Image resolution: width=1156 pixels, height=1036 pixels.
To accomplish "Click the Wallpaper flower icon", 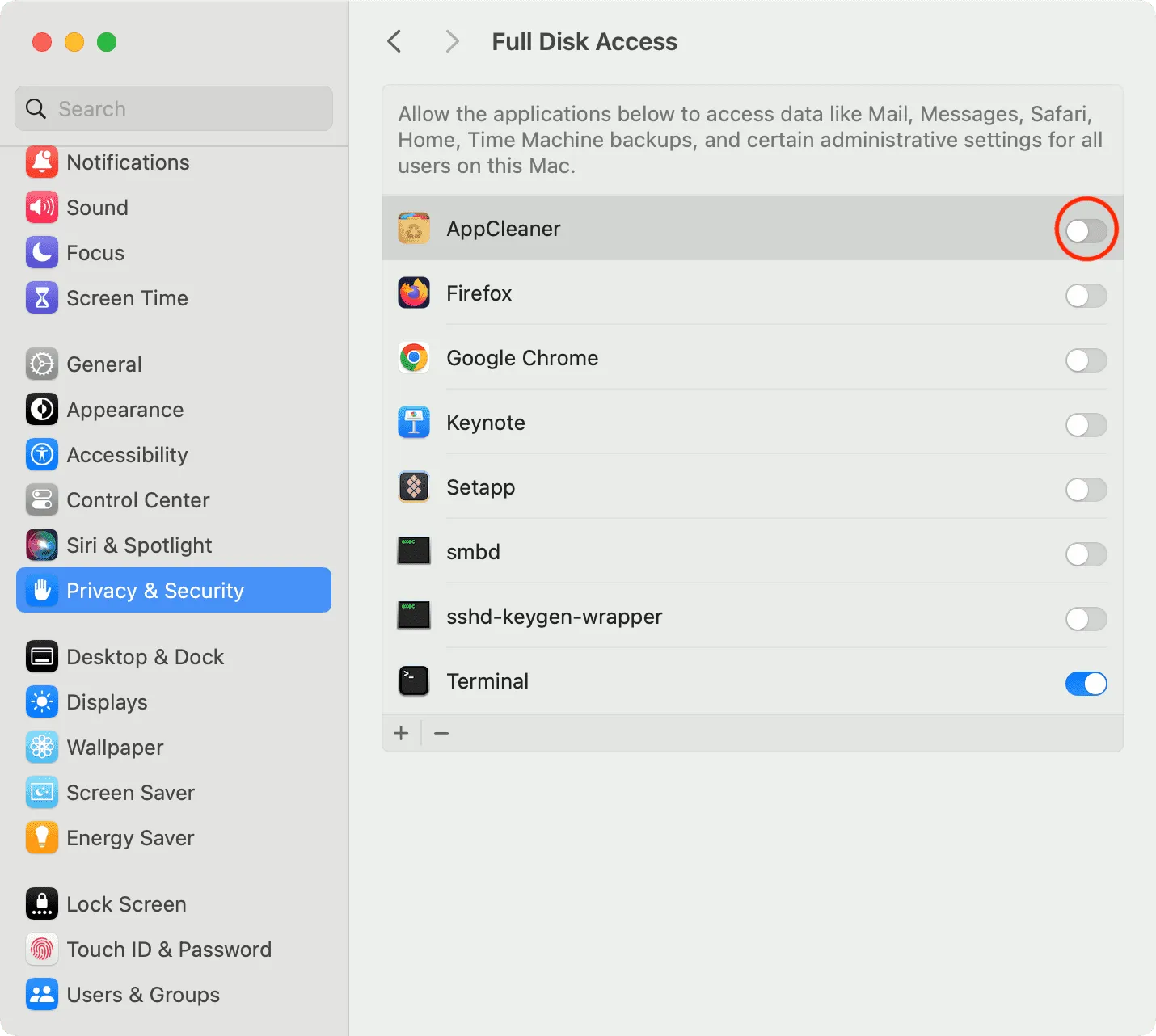I will pos(42,748).
